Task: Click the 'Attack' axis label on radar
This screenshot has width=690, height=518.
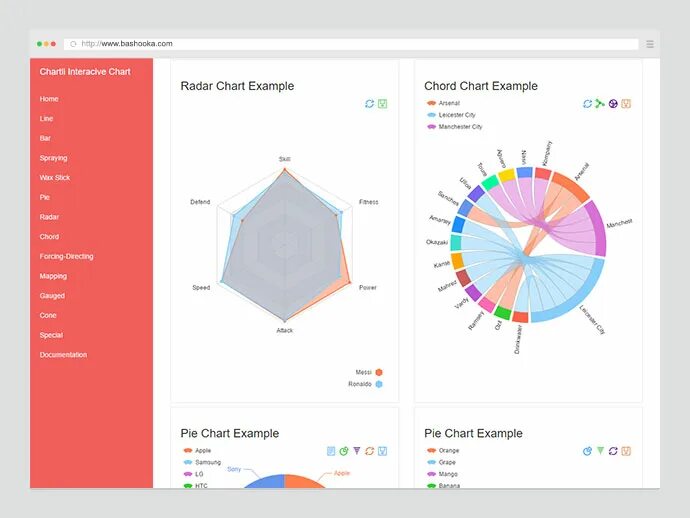Action: pyautogui.click(x=285, y=331)
